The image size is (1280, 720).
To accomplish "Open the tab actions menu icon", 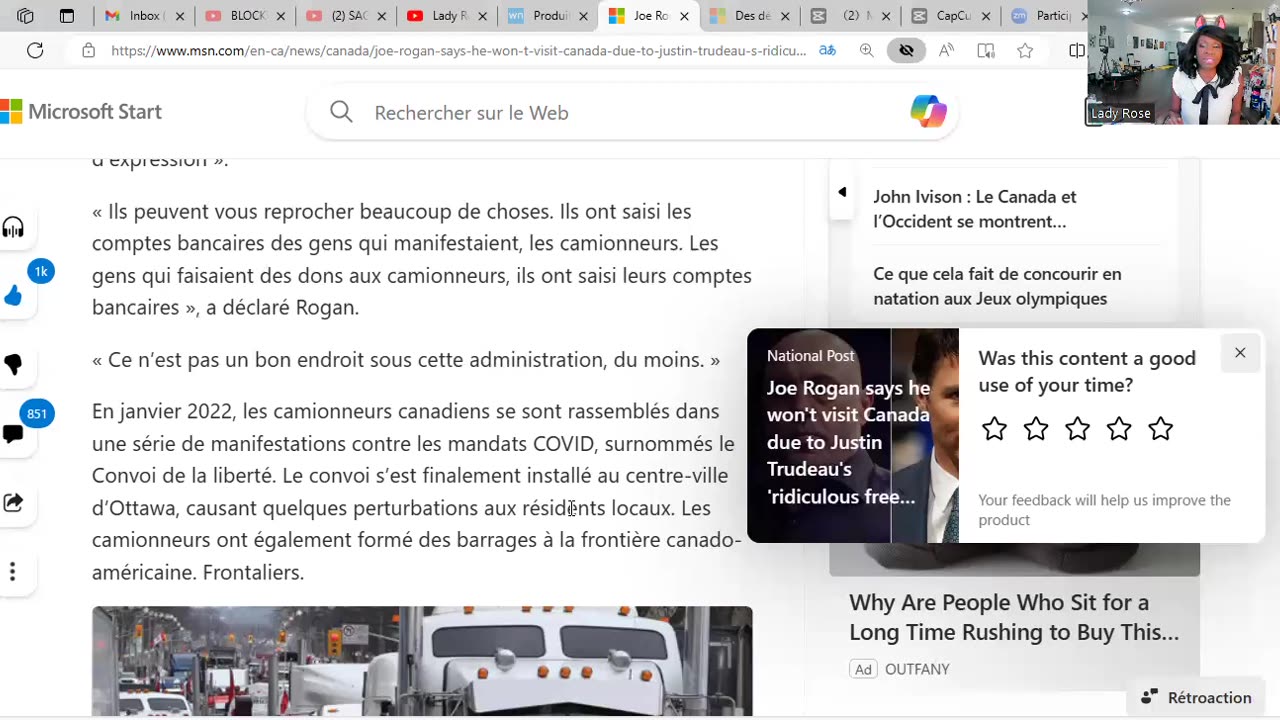I will (x=67, y=16).
